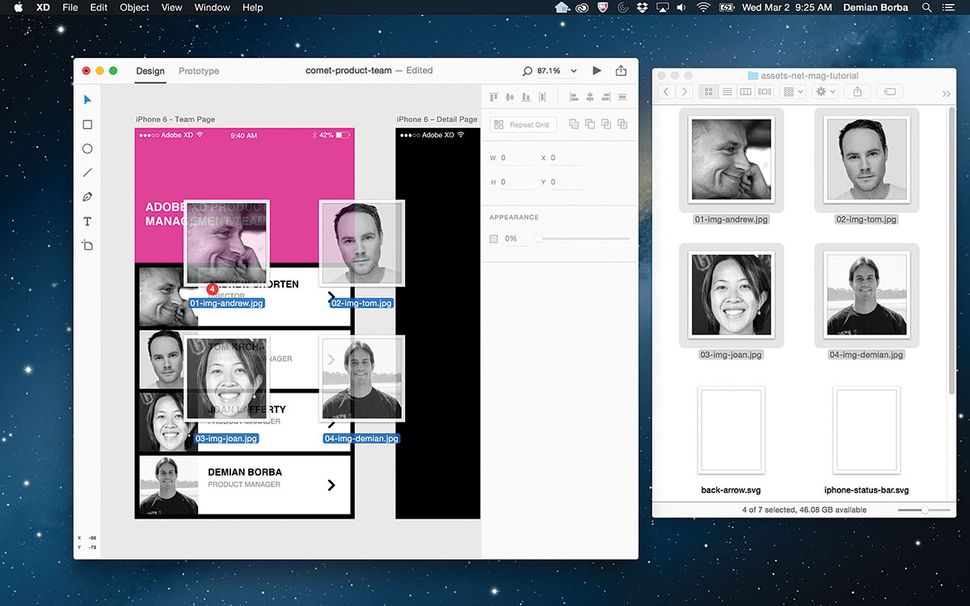This screenshot has width=970, height=606.
Task: Open Finder's list view
Action: tap(726, 91)
